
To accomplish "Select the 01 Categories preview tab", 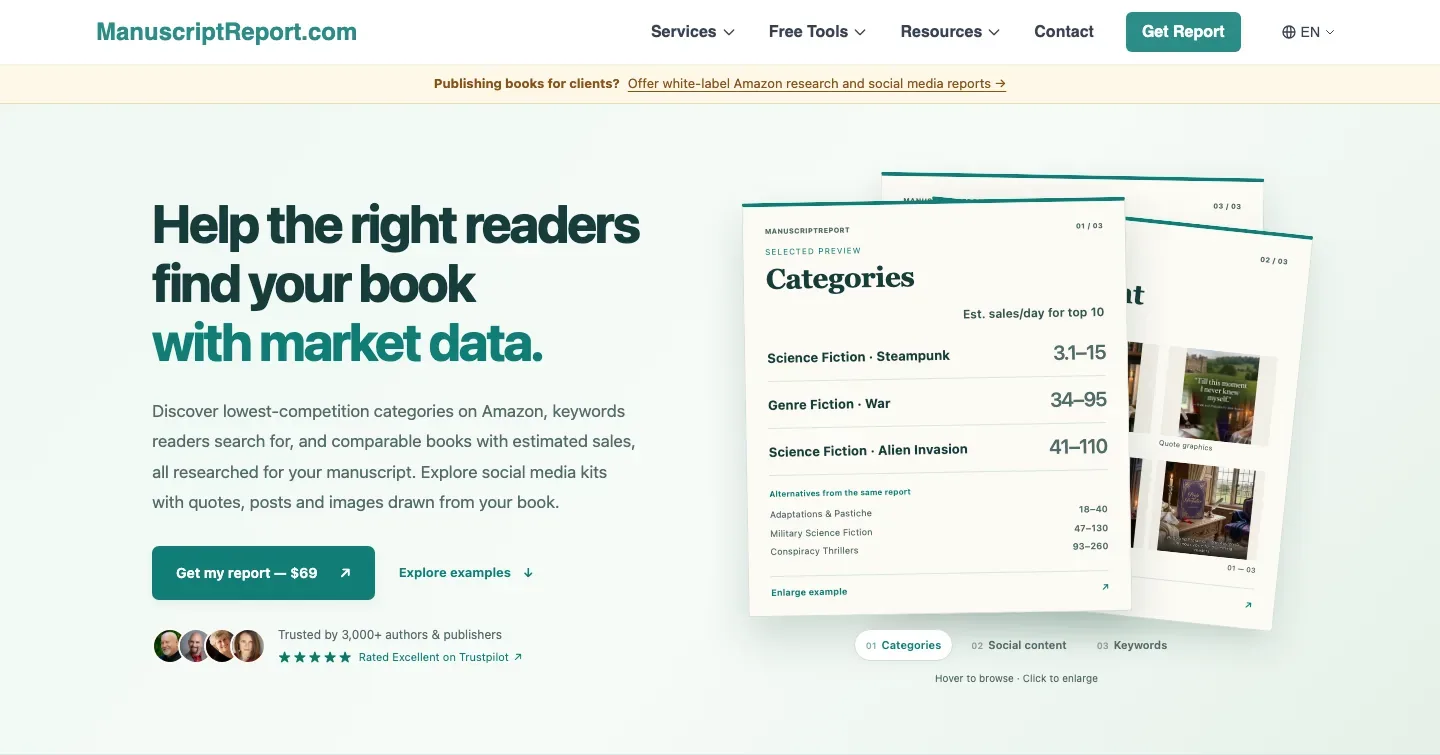I will point(903,645).
